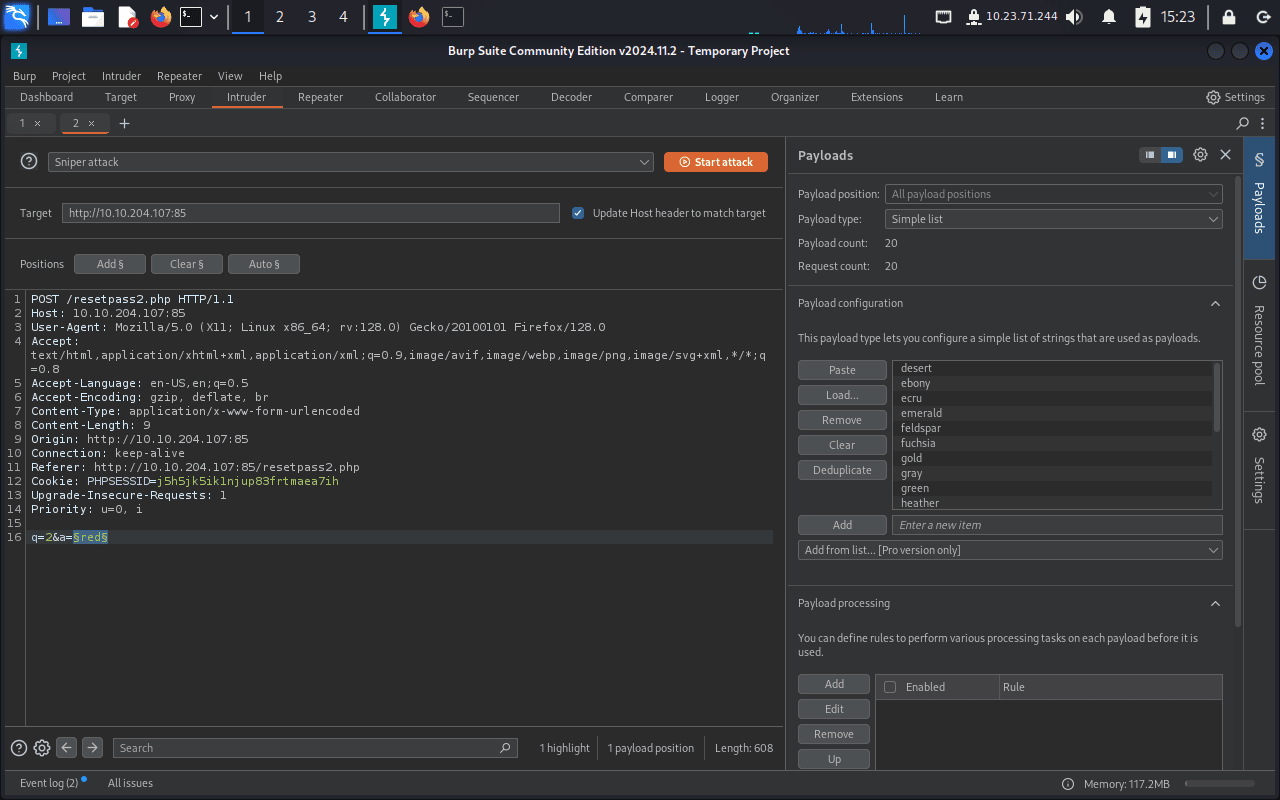Open the Intruder menu
The width and height of the screenshot is (1280, 800).
point(121,76)
